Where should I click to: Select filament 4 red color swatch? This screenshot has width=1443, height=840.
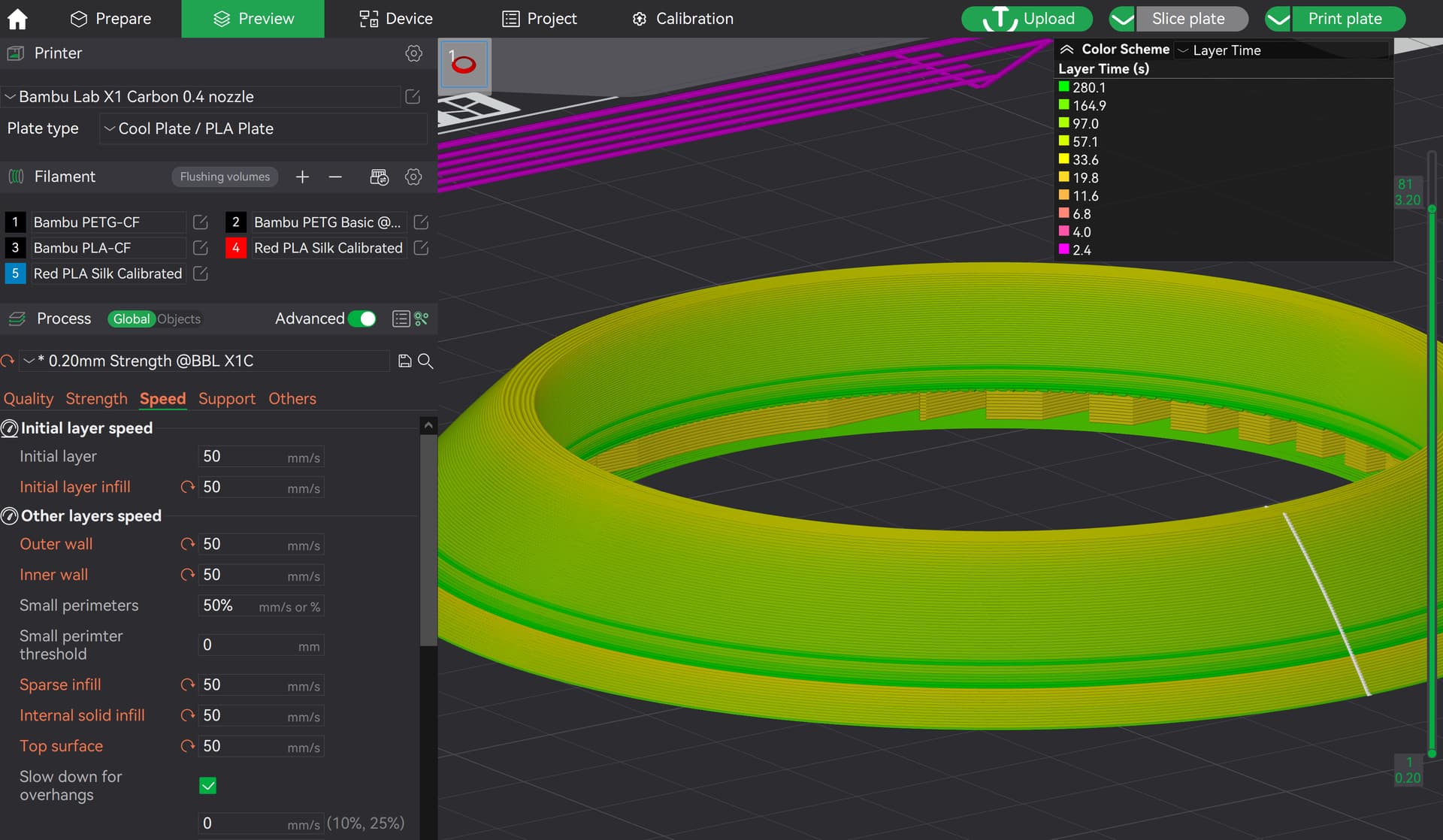click(236, 248)
